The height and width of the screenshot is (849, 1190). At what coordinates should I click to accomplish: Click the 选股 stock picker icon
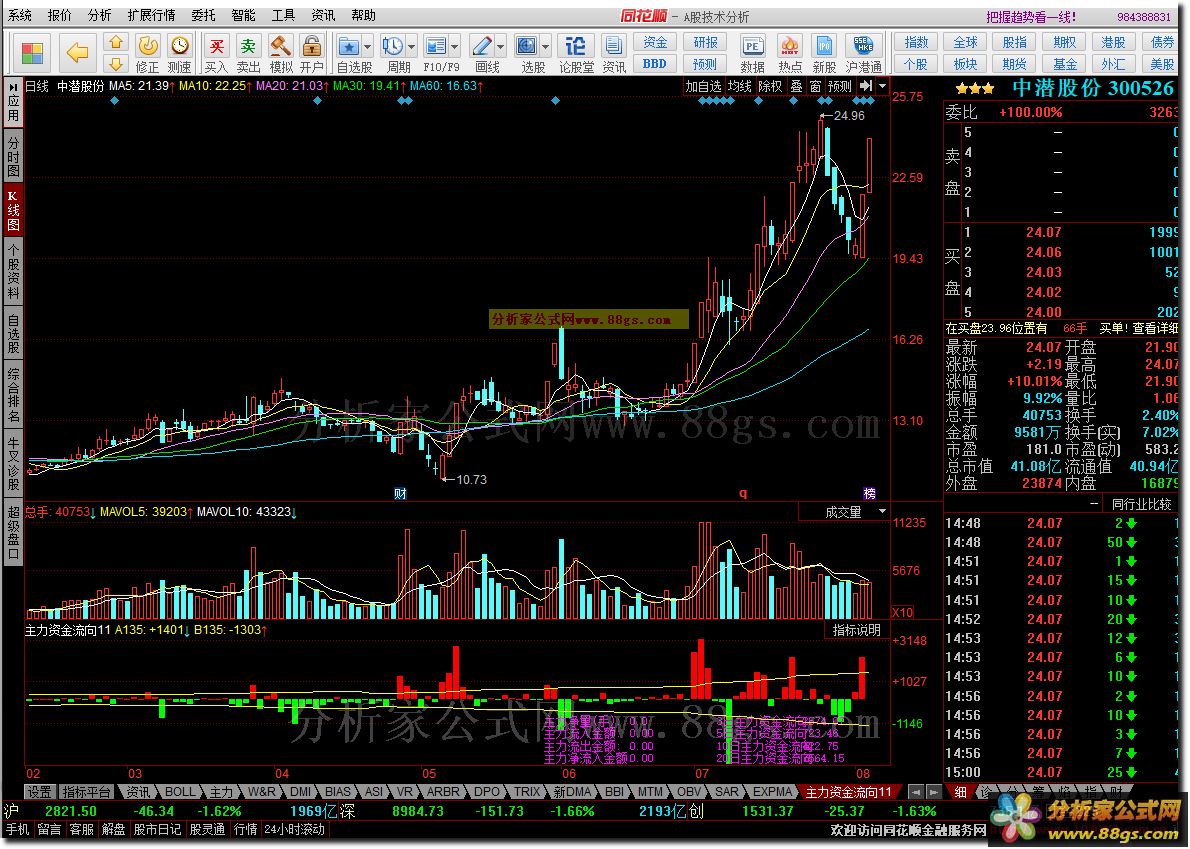click(527, 46)
